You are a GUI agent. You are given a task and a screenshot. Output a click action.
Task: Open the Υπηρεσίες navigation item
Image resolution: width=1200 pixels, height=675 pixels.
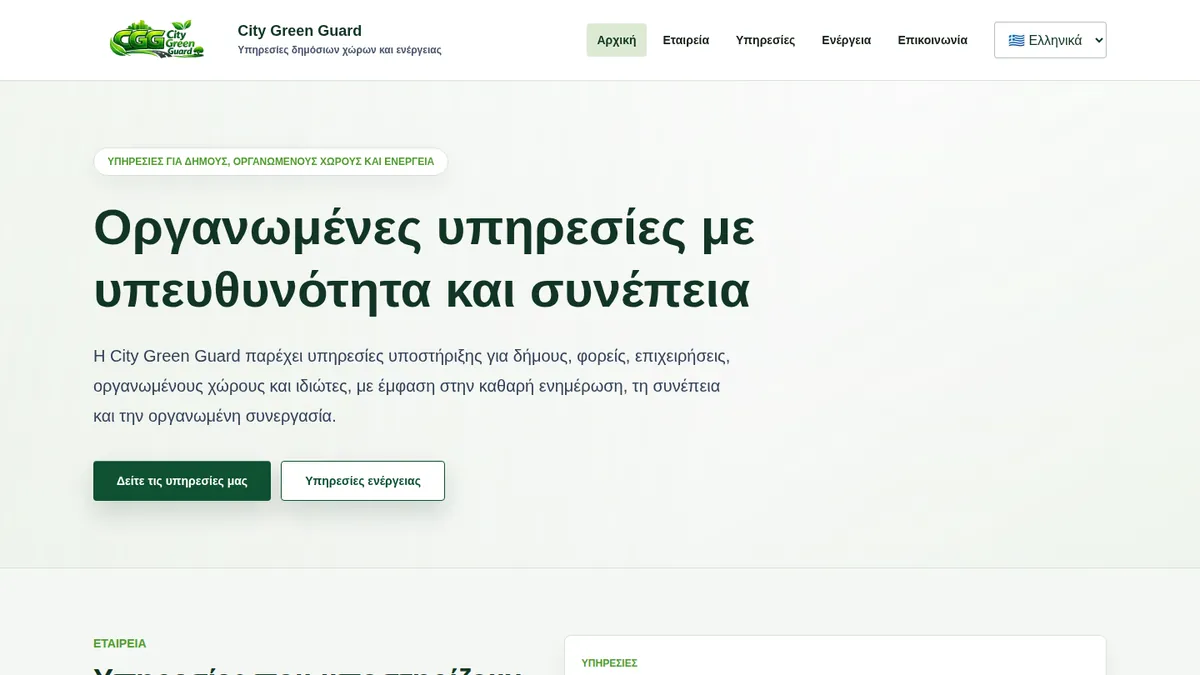pyautogui.click(x=765, y=40)
